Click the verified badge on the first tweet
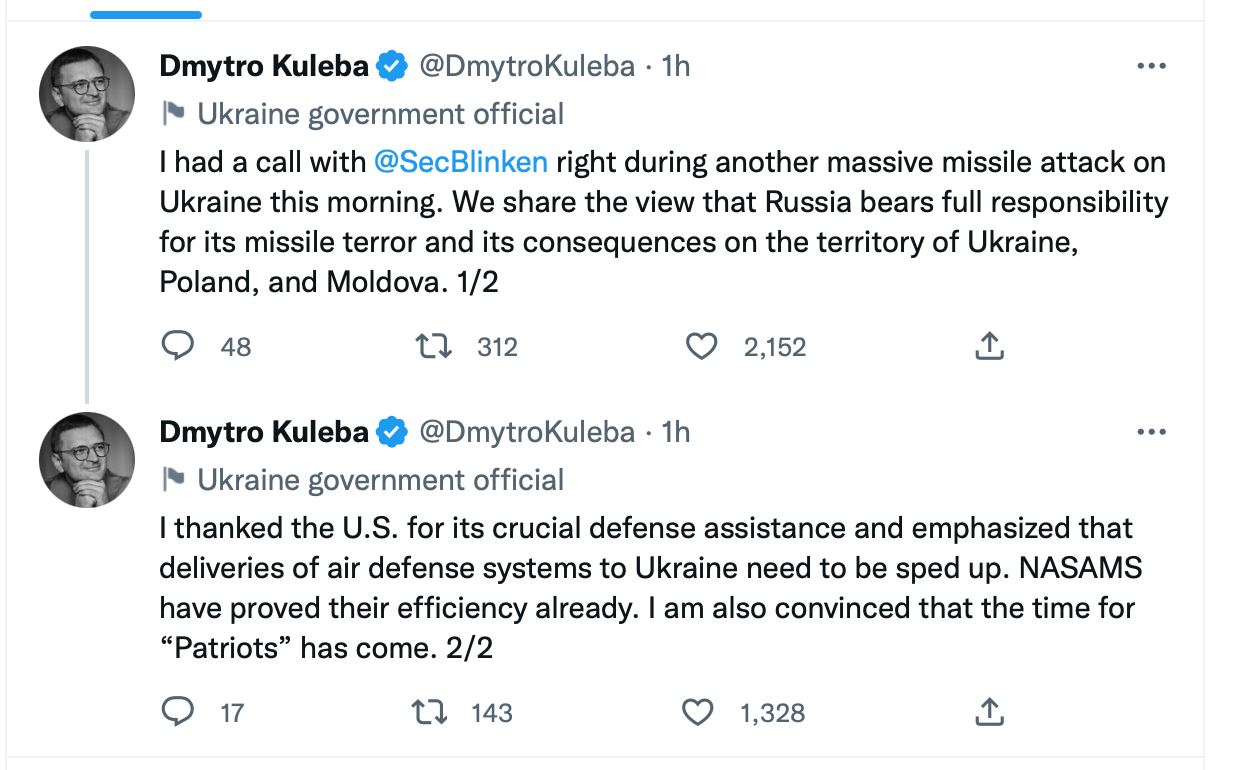The height and width of the screenshot is (770, 1236). 393,67
